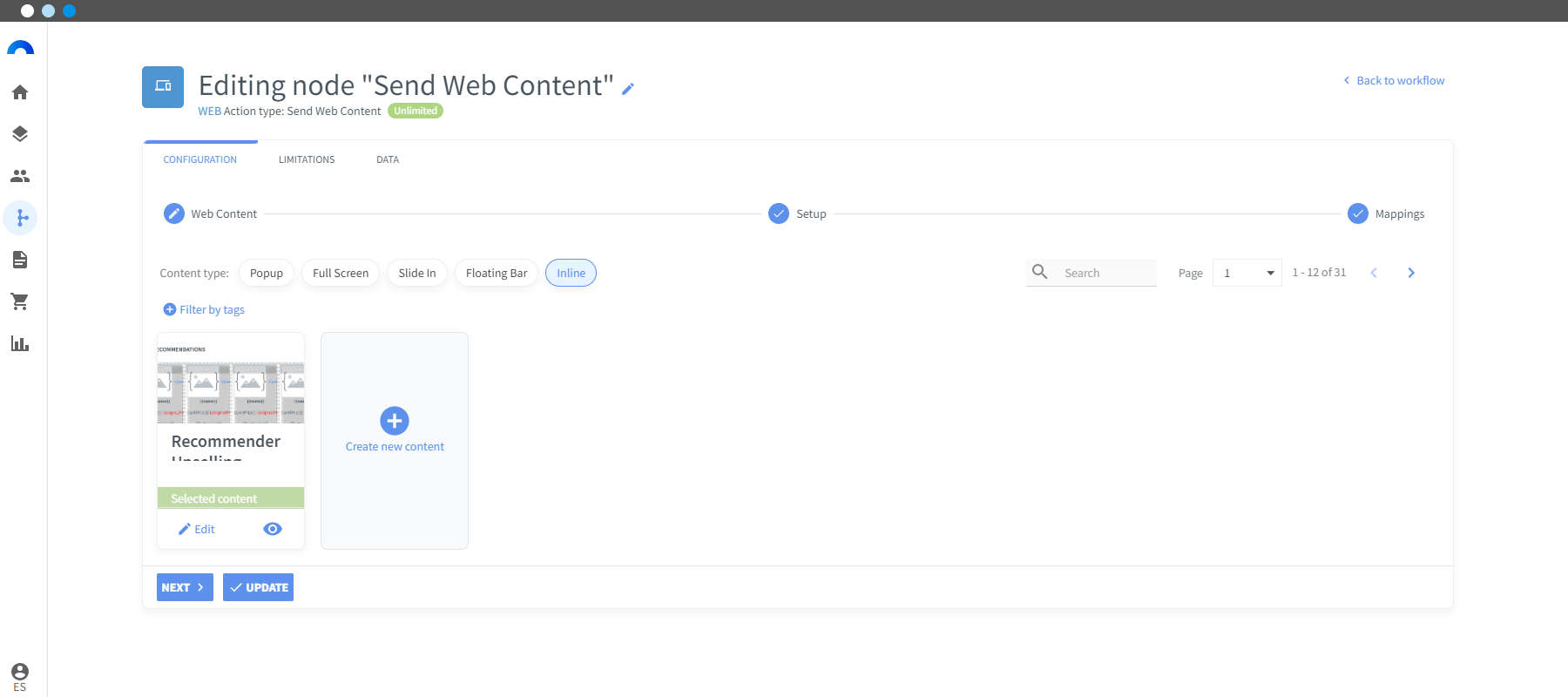Click the plus icon to create new content
The width and height of the screenshot is (1568, 697).
[395, 421]
